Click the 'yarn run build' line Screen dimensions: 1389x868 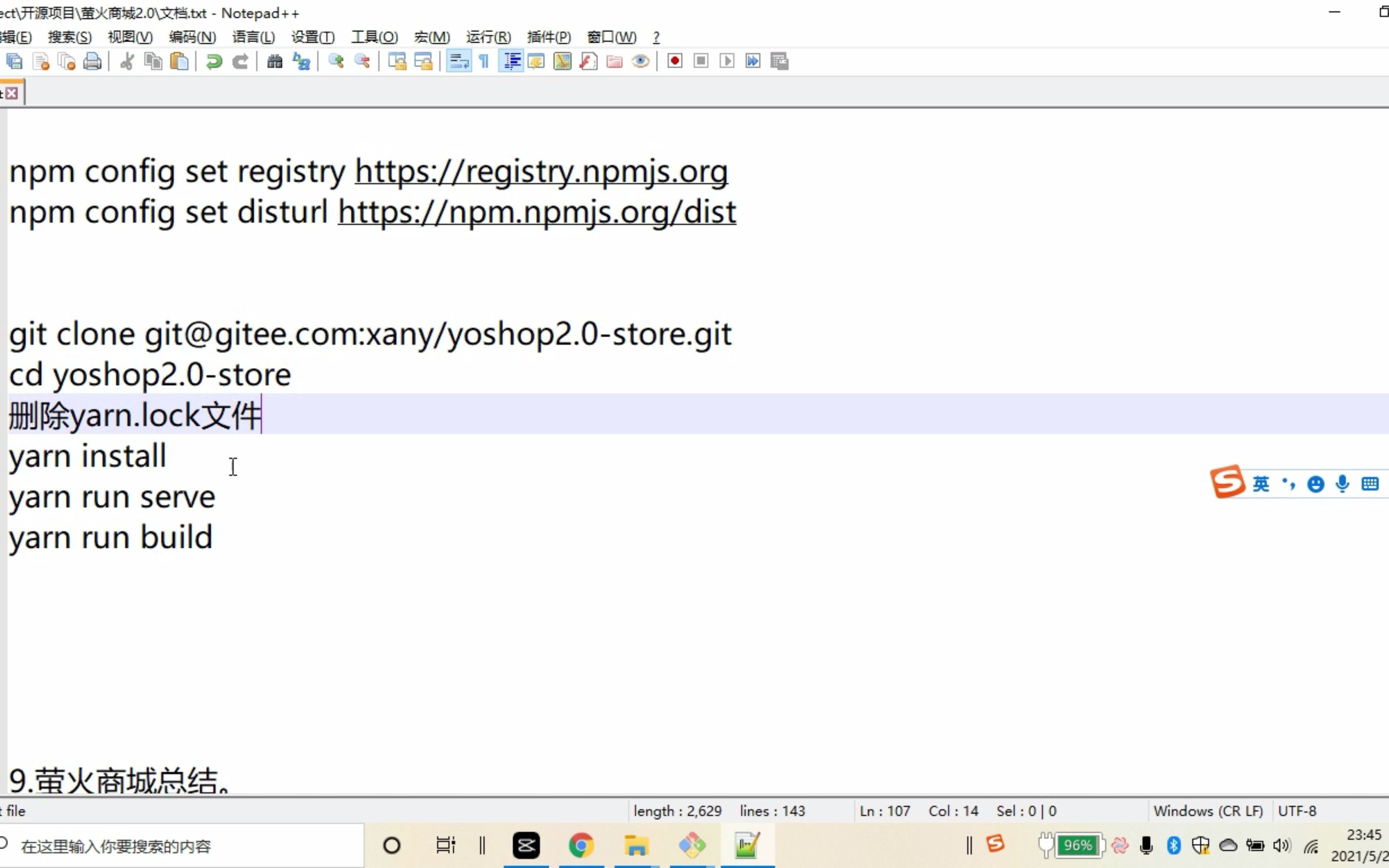111,538
